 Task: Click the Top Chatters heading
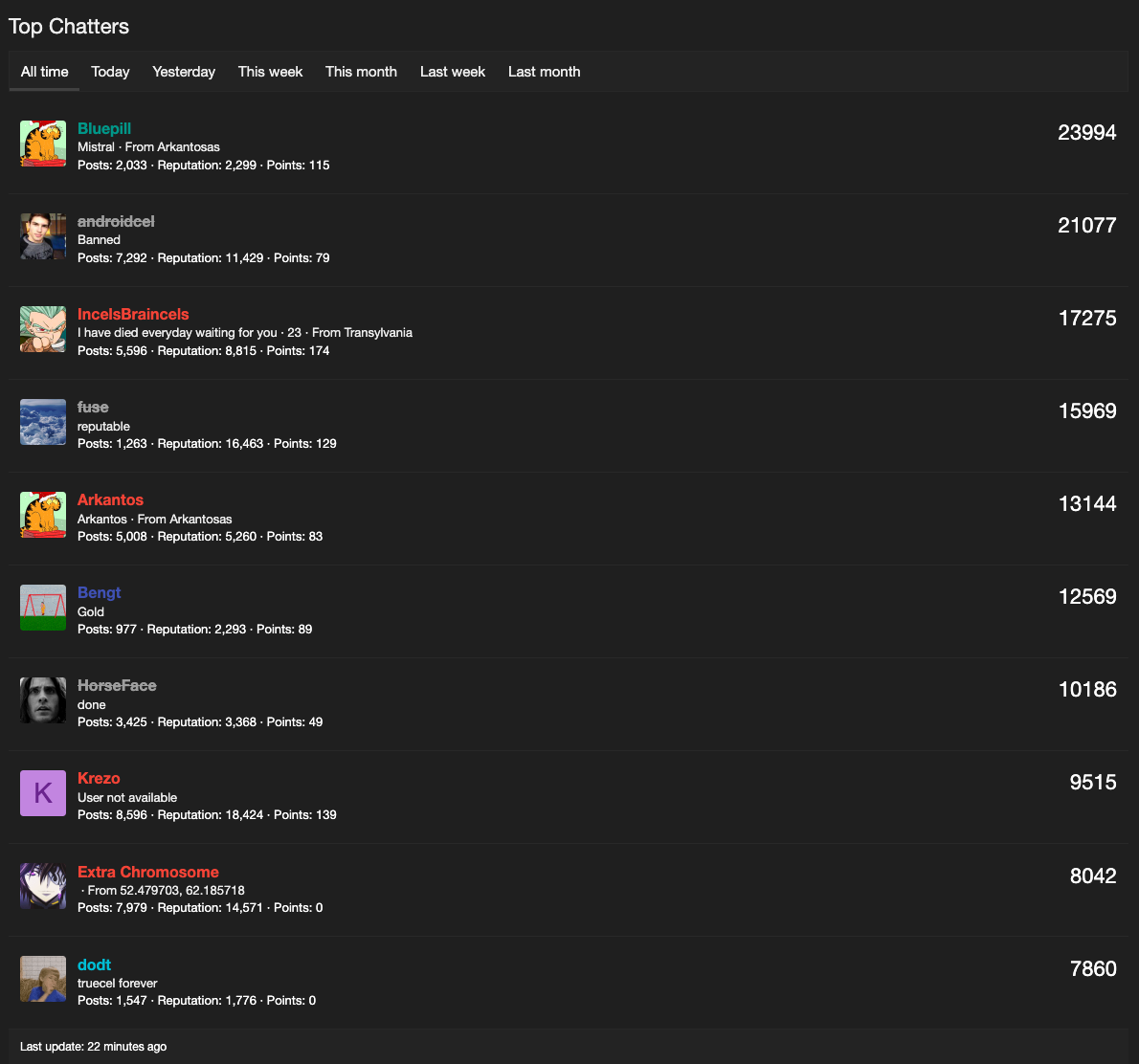click(69, 27)
